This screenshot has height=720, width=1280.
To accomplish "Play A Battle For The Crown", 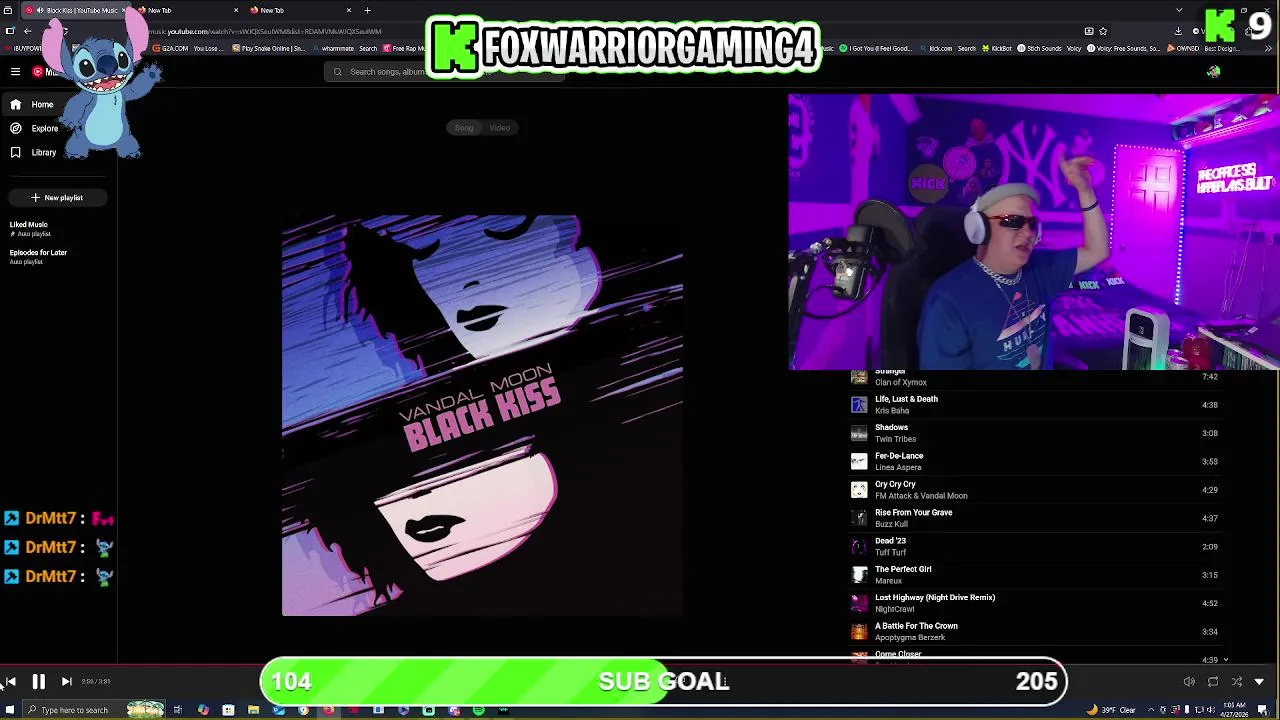I will (x=1035, y=631).
